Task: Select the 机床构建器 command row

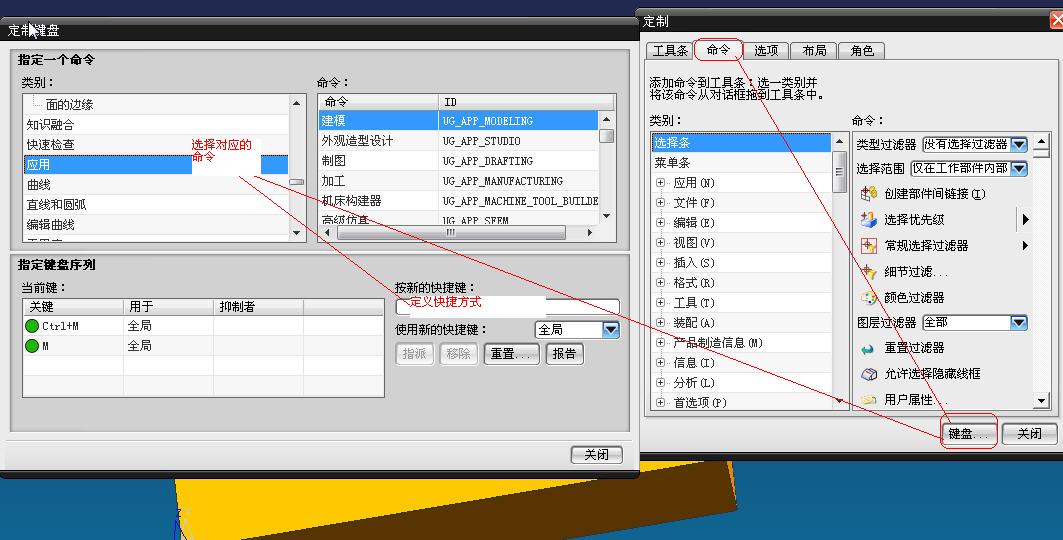Action: pos(459,201)
